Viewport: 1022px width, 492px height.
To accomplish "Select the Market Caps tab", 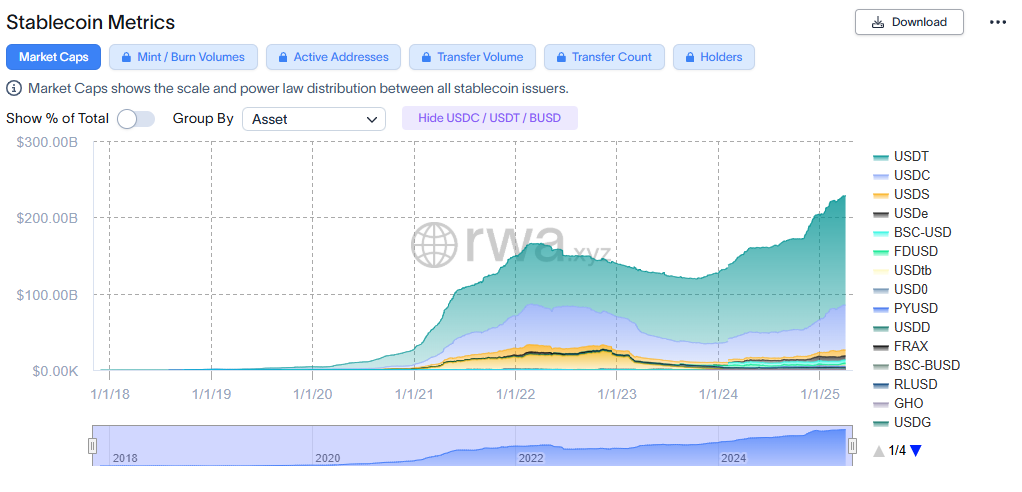I will click(x=53, y=57).
